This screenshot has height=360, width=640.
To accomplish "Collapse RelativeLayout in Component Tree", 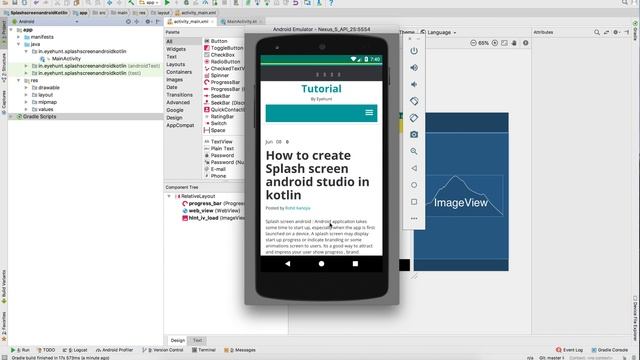I will (169, 196).
